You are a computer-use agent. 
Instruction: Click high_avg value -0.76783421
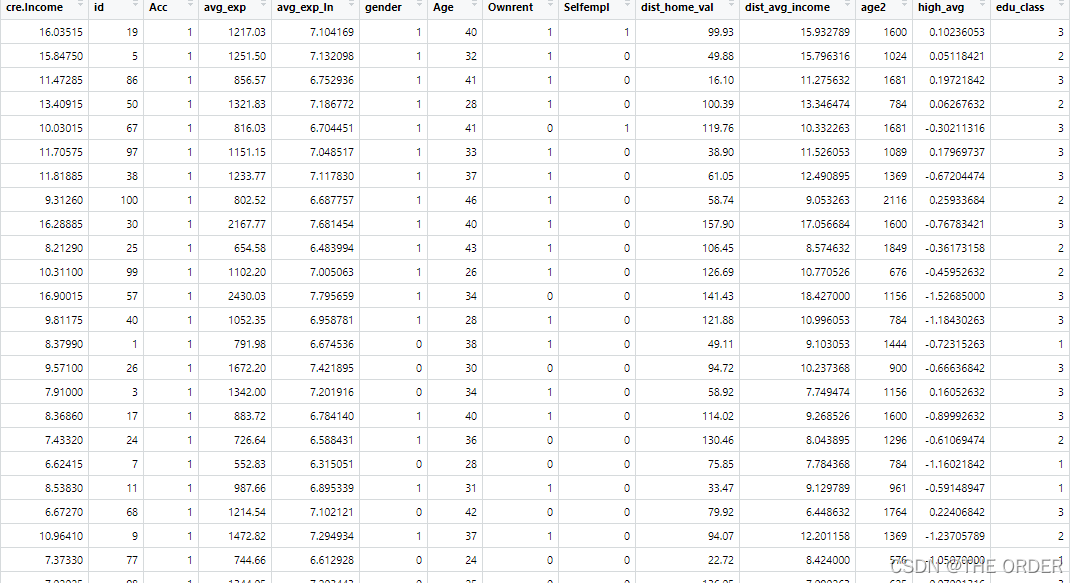click(955, 225)
